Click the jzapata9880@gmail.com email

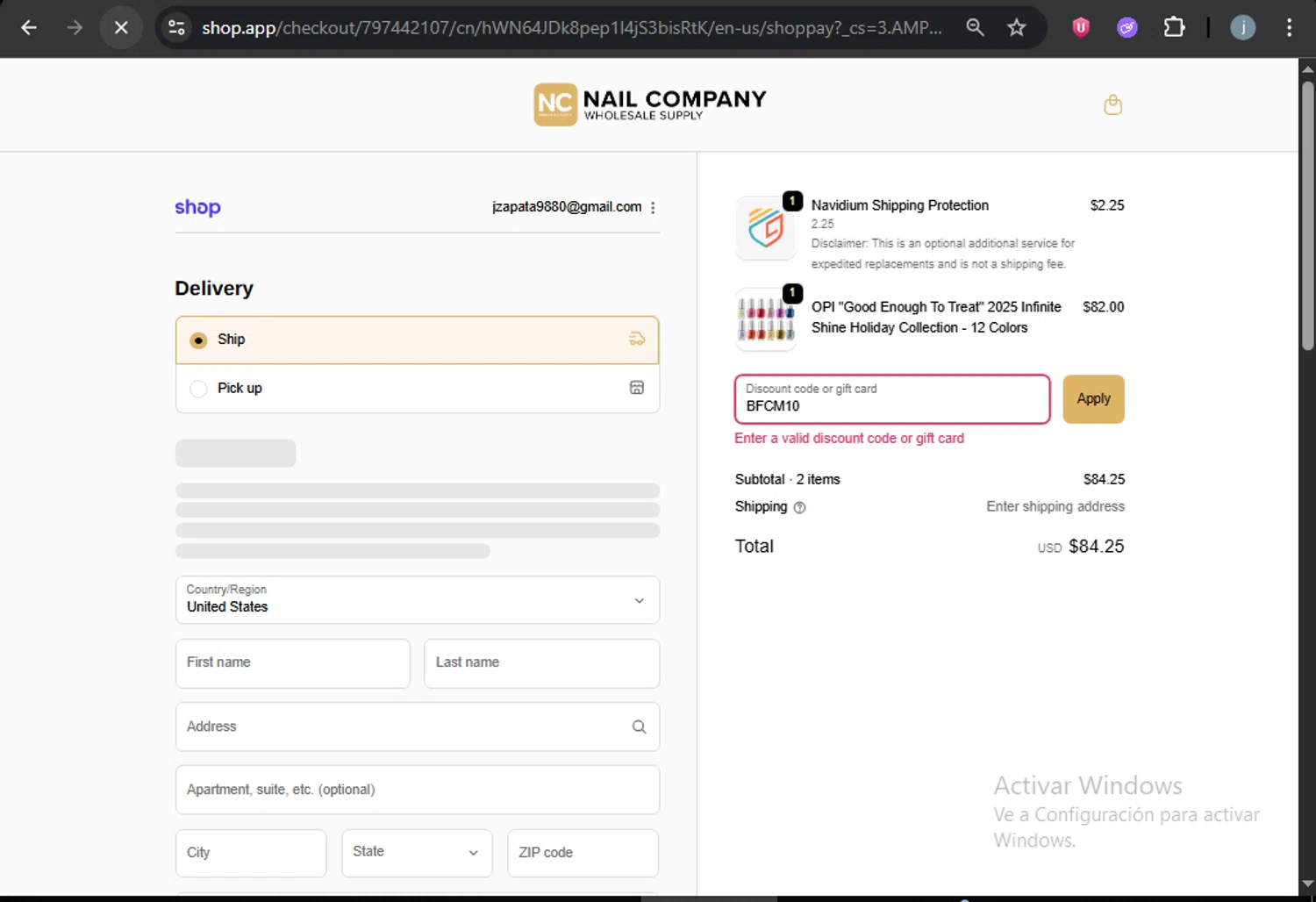[567, 207]
